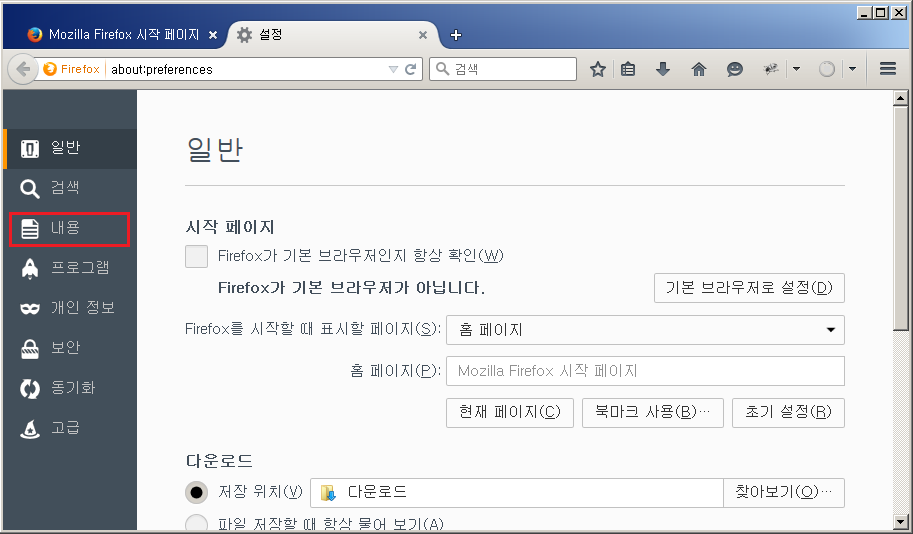Image resolution: width=913 pixels, height=534 pixels.
Task: Open the 일반 general settings category
Action: point(70,148)
